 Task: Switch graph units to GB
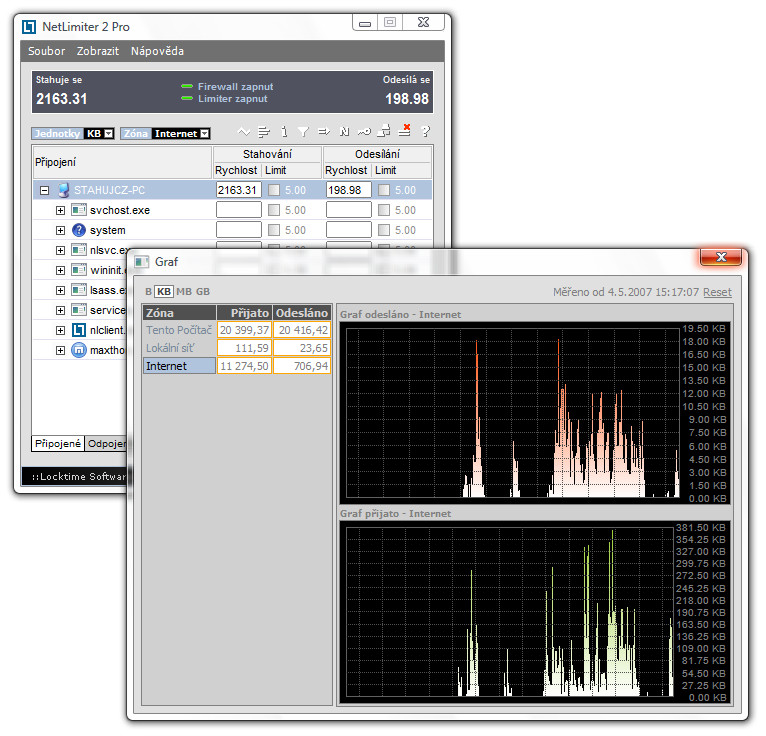click(x=203, y=292)
